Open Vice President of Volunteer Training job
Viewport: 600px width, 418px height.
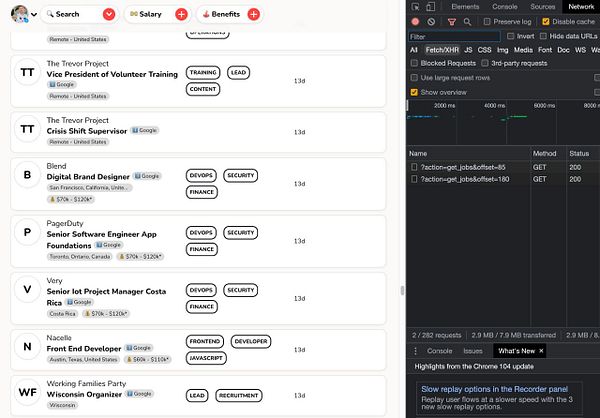(112, 74)
